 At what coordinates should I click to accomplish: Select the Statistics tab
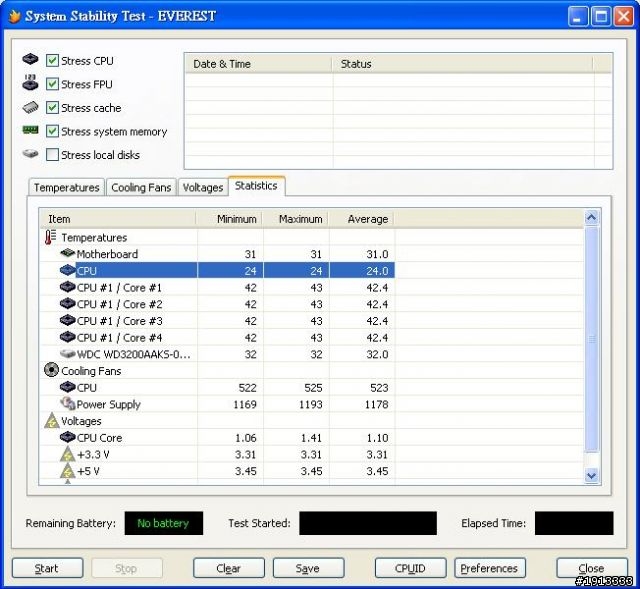[x=256, y=186]
